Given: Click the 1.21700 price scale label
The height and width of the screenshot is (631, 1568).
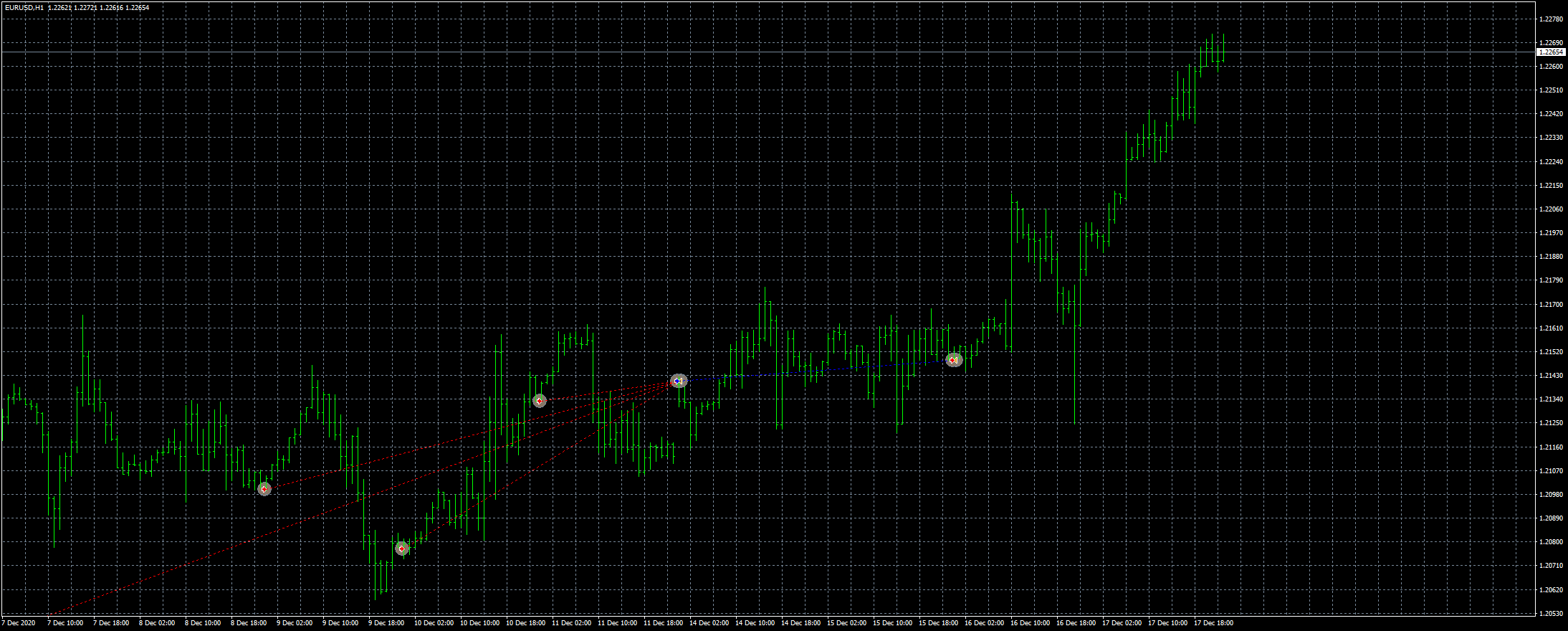Looking at the screenshot, I should [1550, 305].
